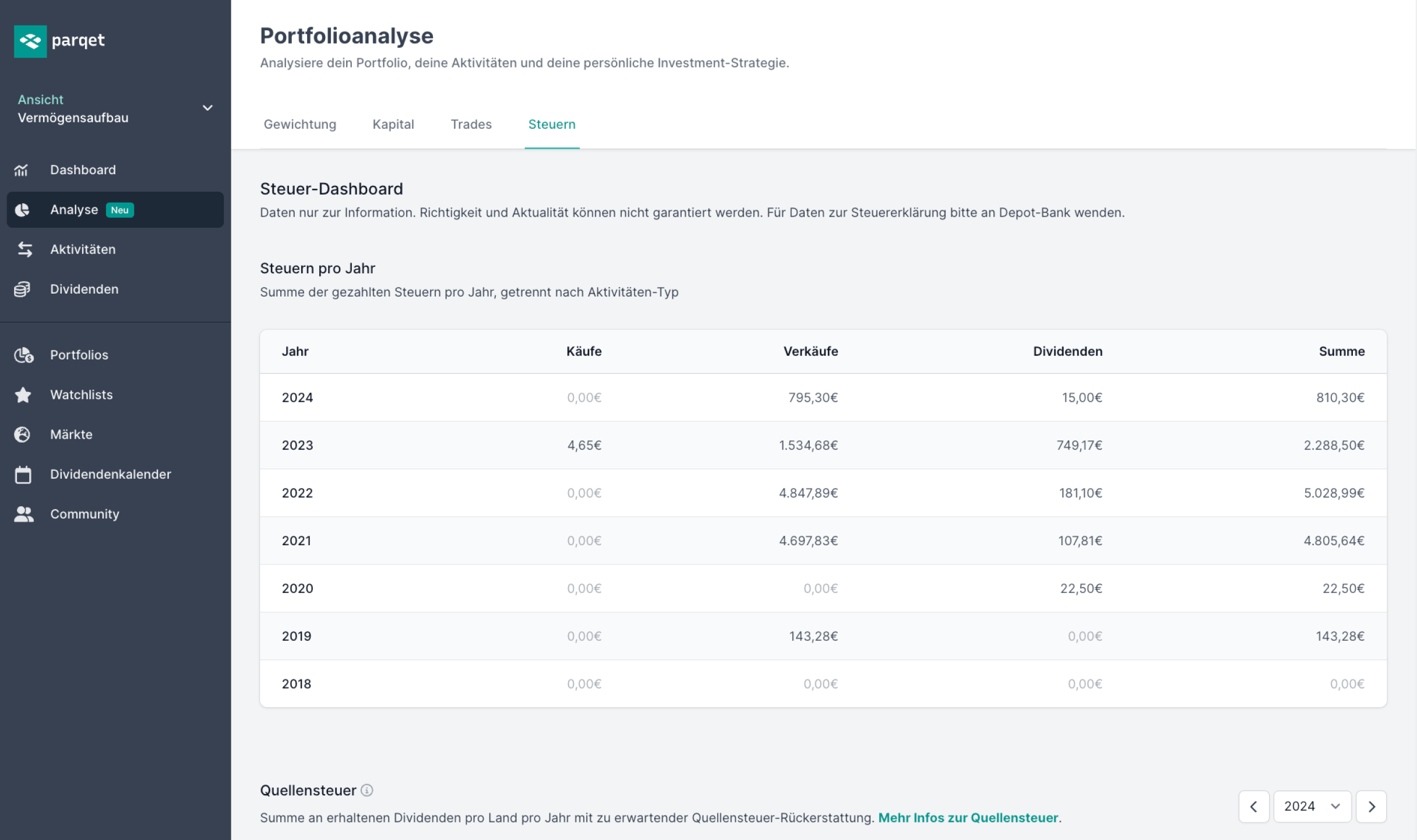
Task: Click the Portfolioanalyse page title
Action: pos(347,36)
